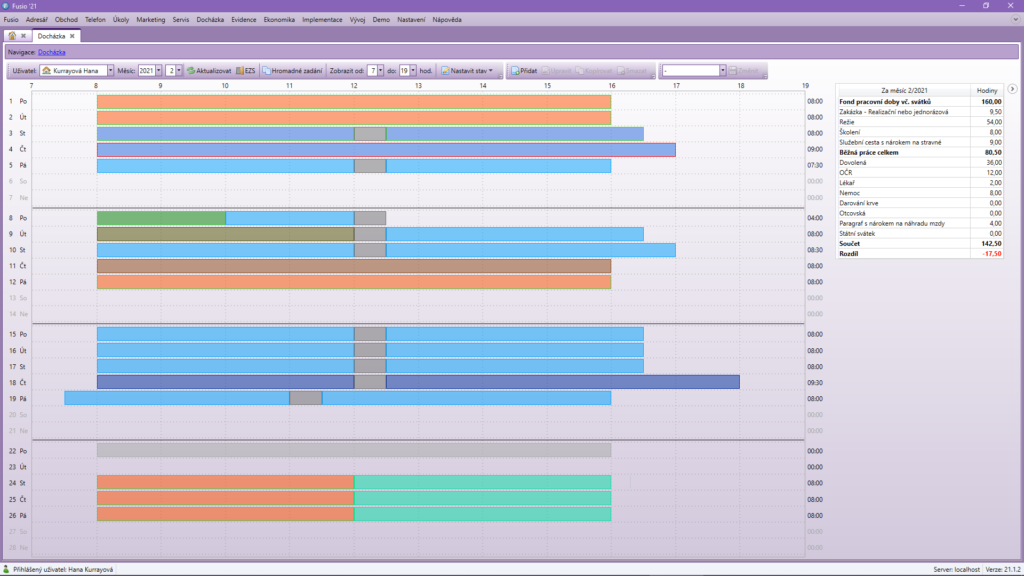The height and width of the screenshot is (576, 1024).
Task: Expand the year 2021 dropdown
Action: click(158, 71)
